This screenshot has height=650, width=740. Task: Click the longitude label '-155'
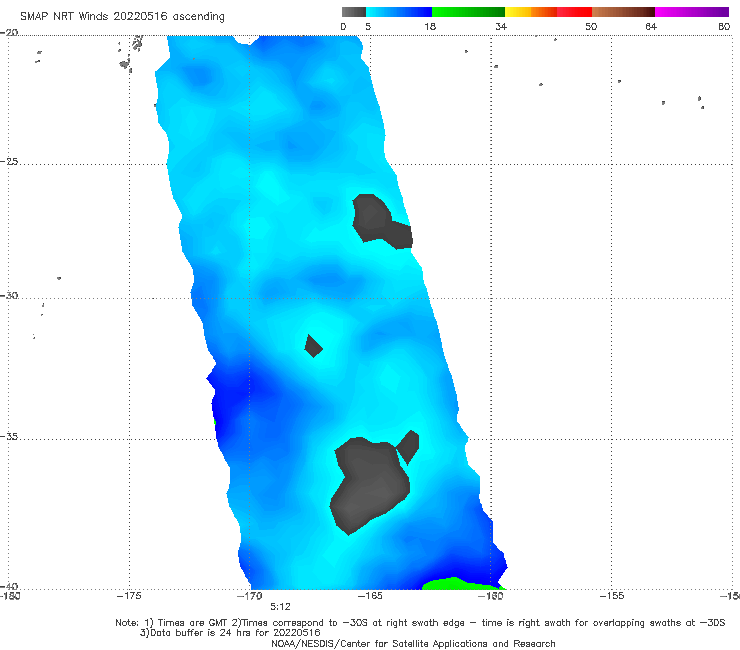(612, 596)
